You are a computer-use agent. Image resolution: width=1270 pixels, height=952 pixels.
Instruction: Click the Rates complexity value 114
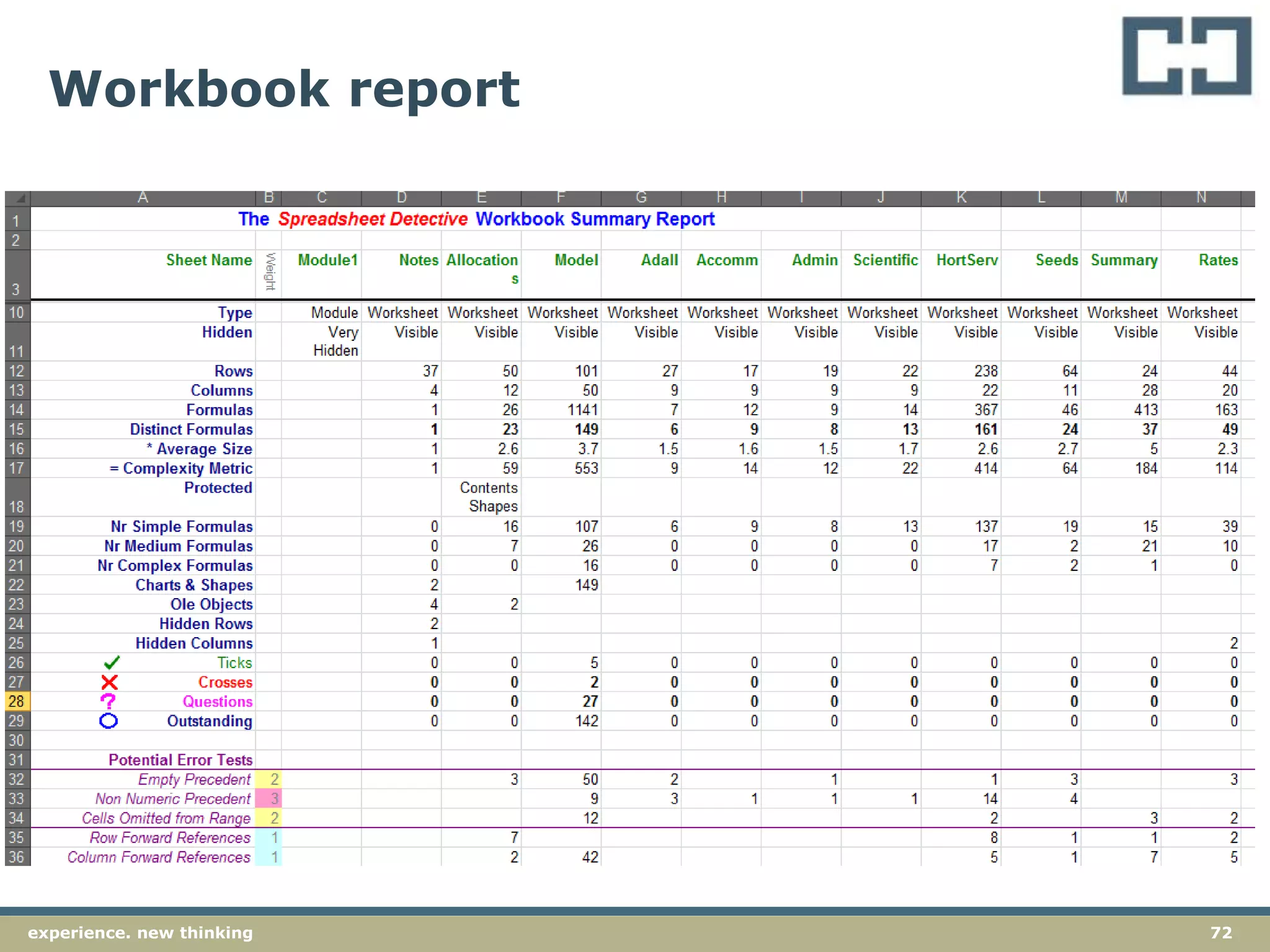1226,468
